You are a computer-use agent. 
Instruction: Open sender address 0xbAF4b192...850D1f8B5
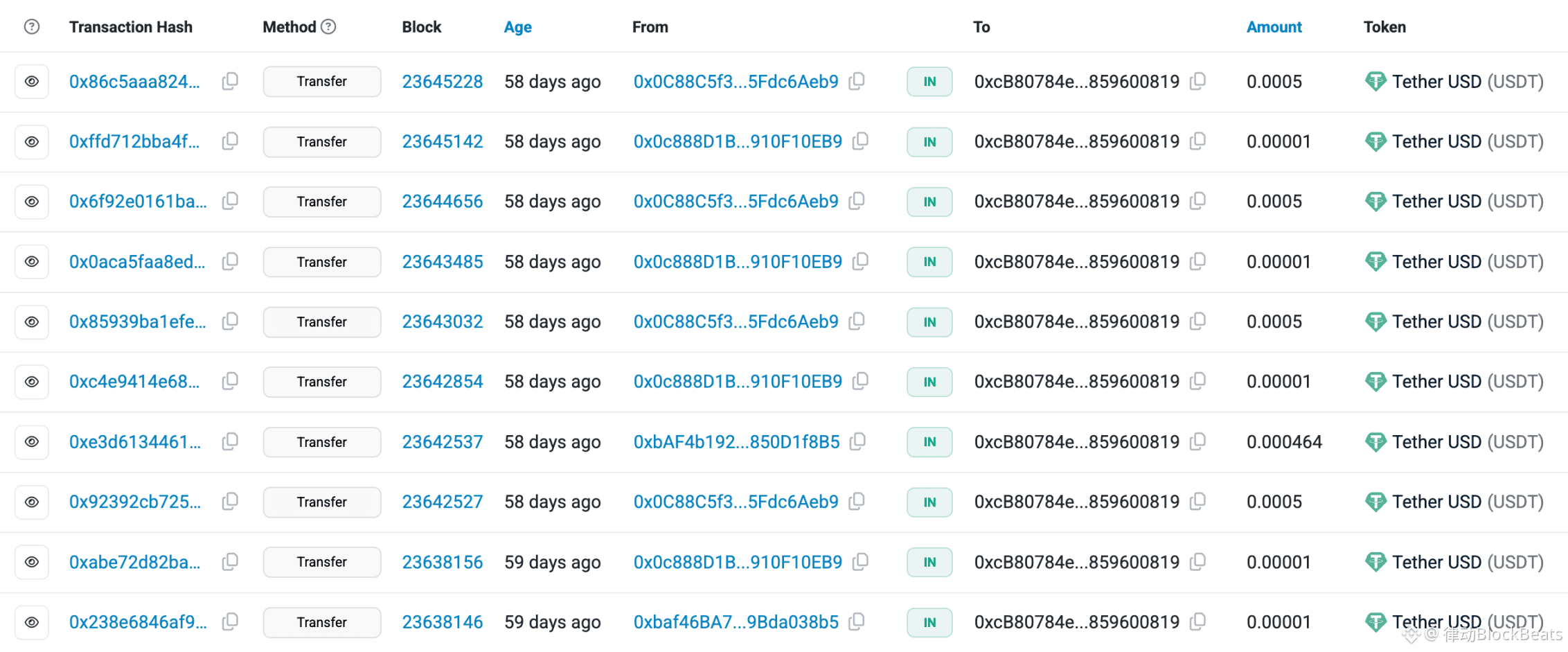pos(737,442)
